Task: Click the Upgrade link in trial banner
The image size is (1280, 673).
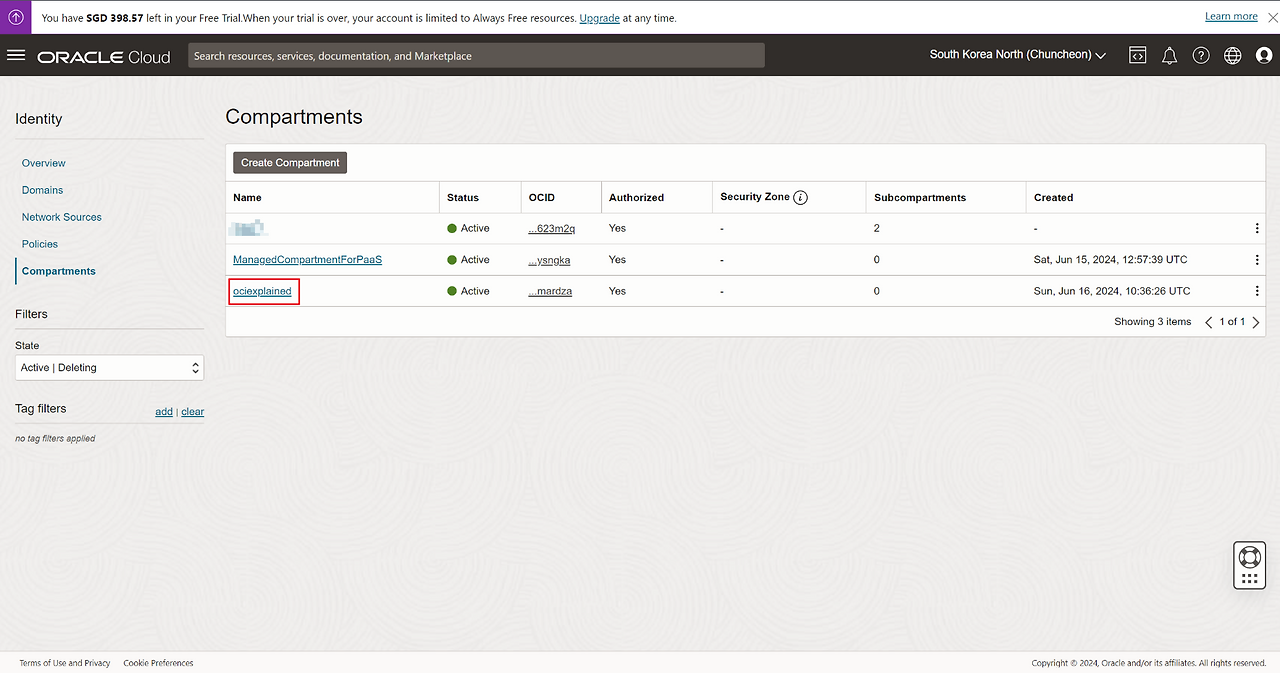Action: click(x=599, y=18)
